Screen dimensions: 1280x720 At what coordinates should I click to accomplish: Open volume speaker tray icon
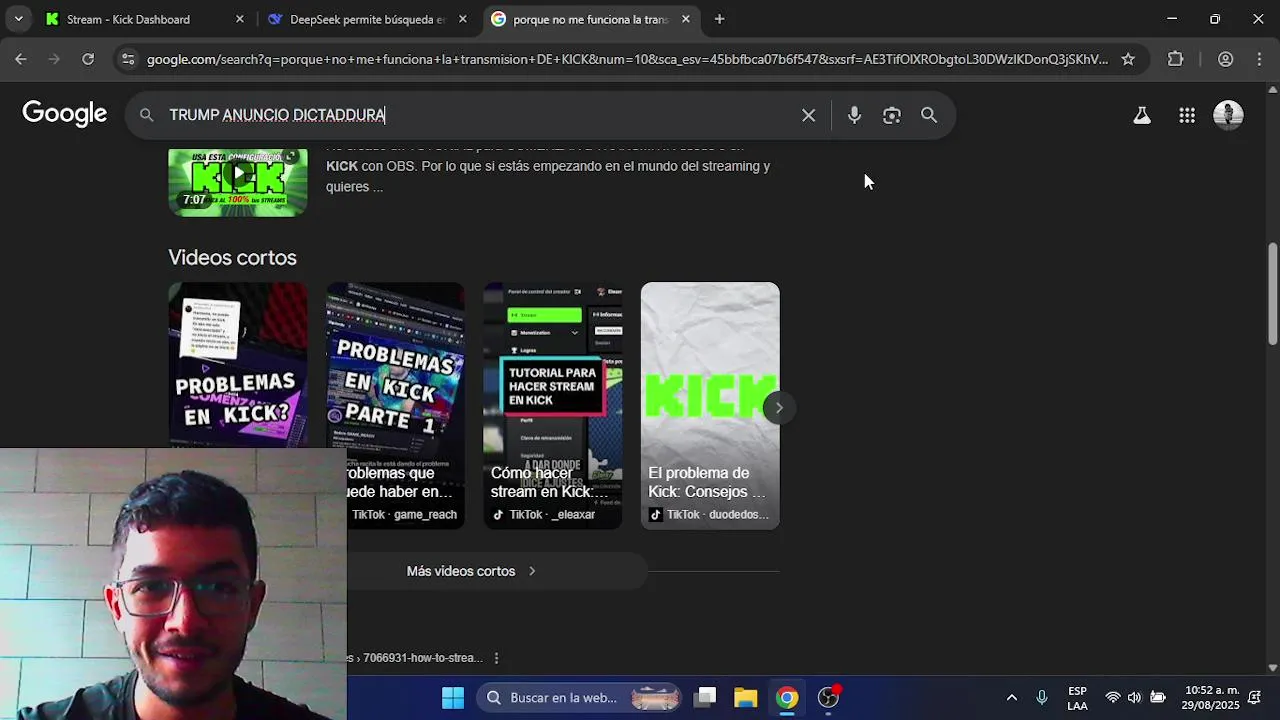(x=1134, y=697)
